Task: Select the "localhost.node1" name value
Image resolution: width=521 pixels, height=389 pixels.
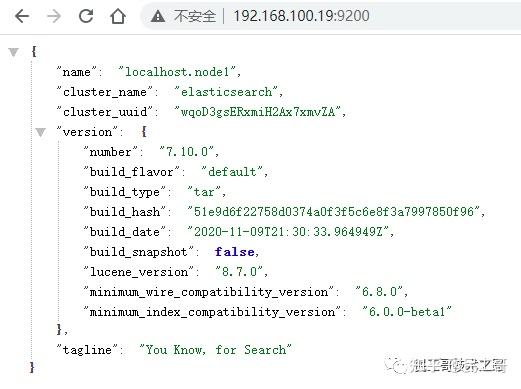Action: point(177,72)
